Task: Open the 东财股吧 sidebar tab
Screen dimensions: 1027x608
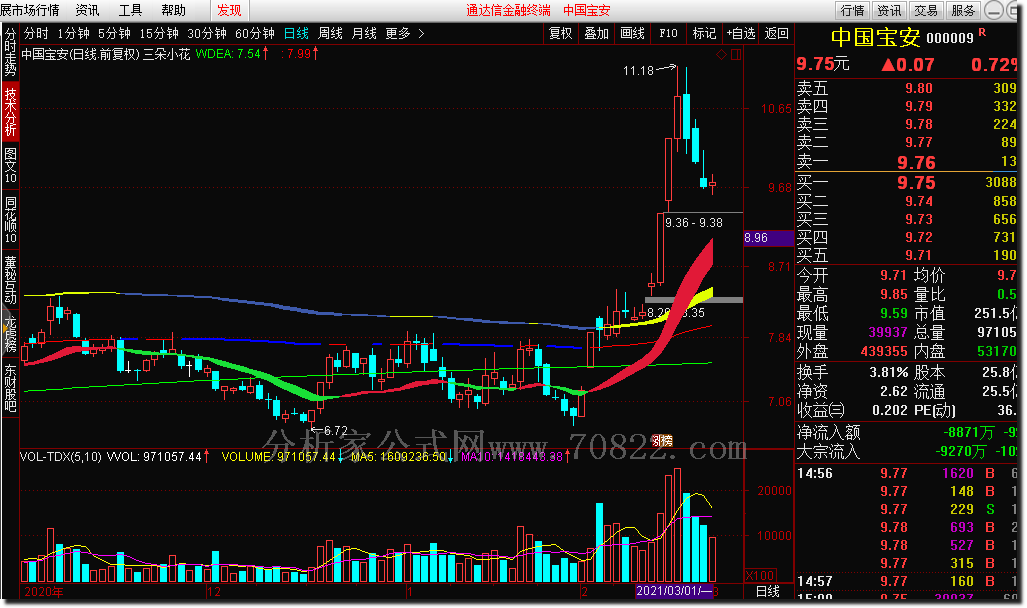Action: [x=10, y=387]
